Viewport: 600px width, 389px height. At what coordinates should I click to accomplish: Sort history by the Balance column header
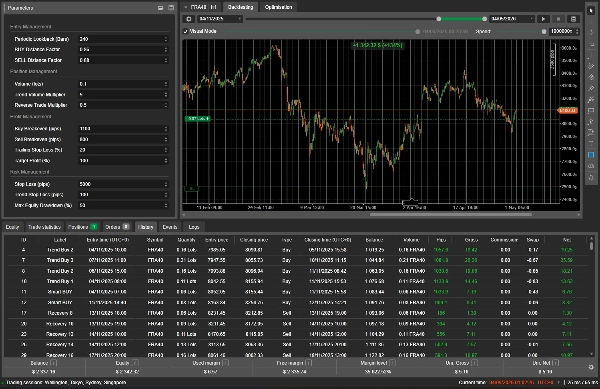click(x=374, y=240)
